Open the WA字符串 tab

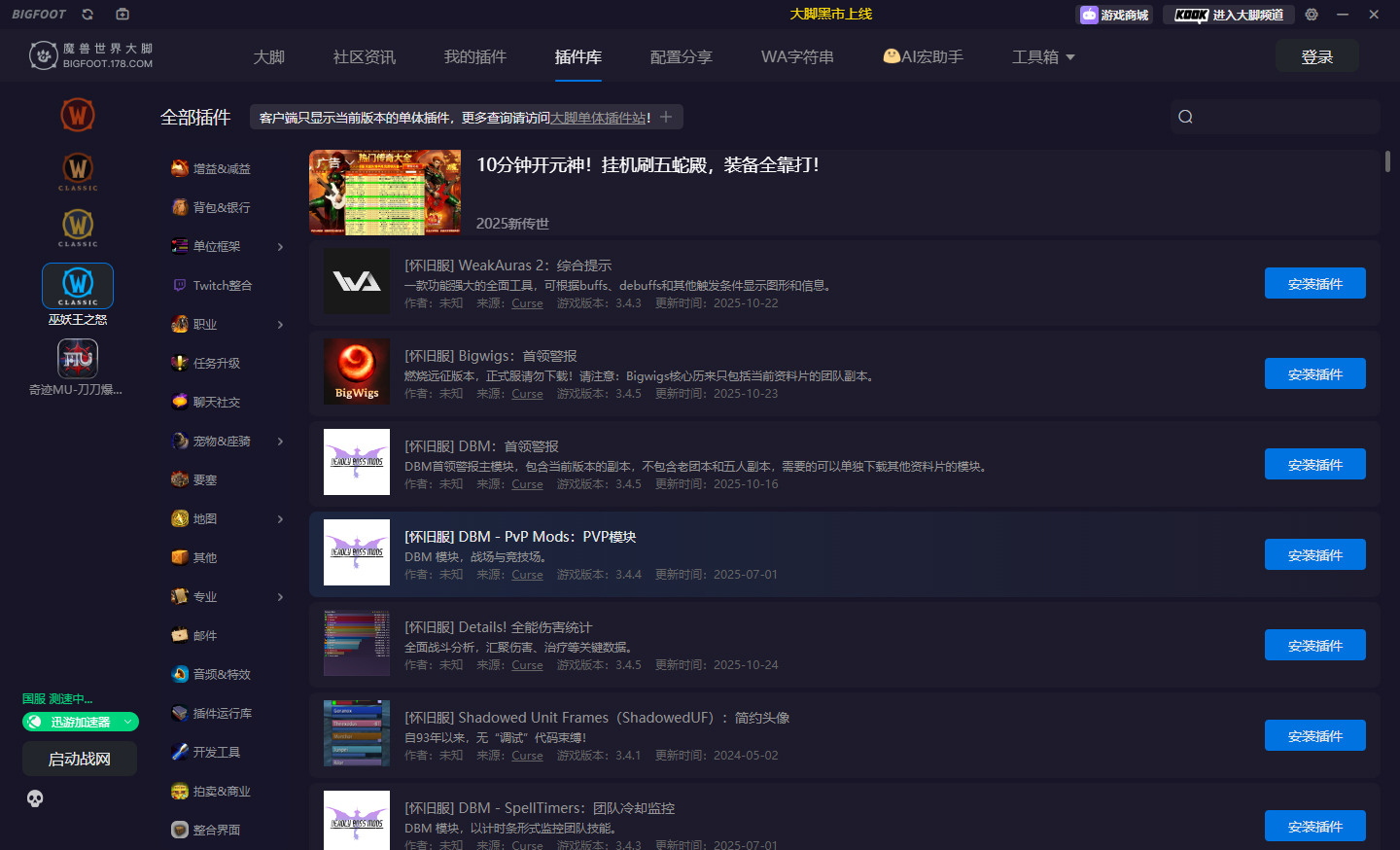[x=797, y=57]
